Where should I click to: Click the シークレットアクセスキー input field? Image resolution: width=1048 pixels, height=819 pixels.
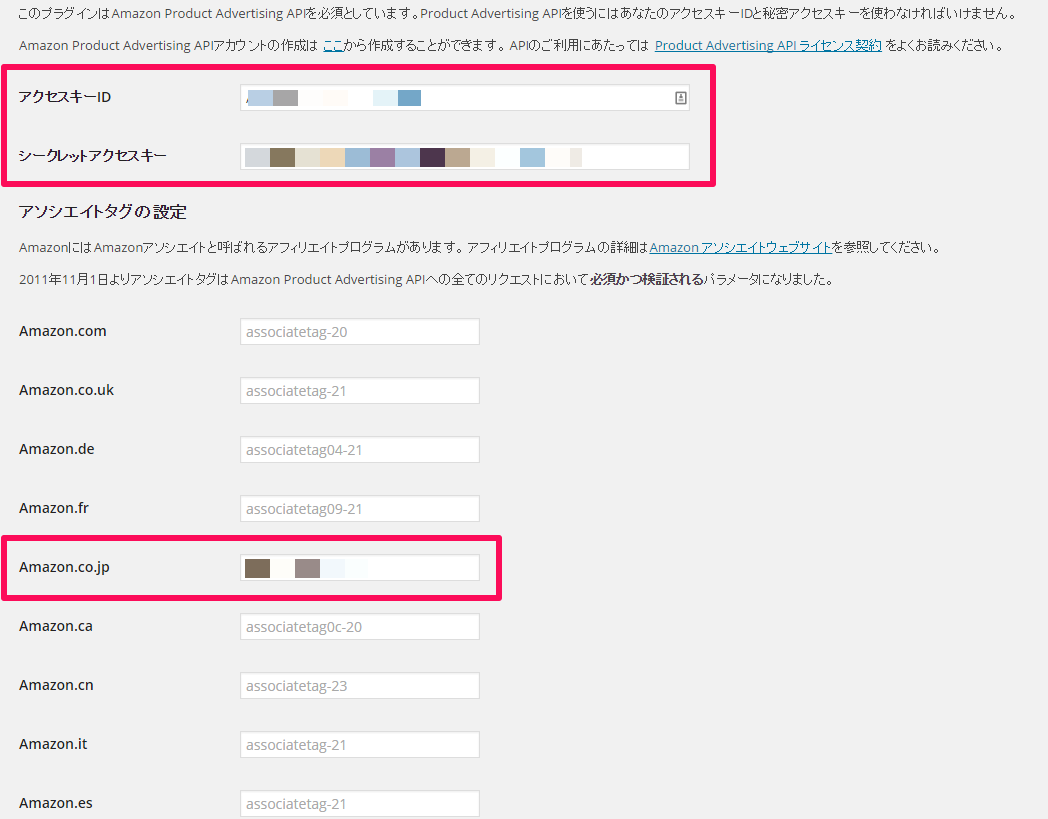click(x=465, y=156)
